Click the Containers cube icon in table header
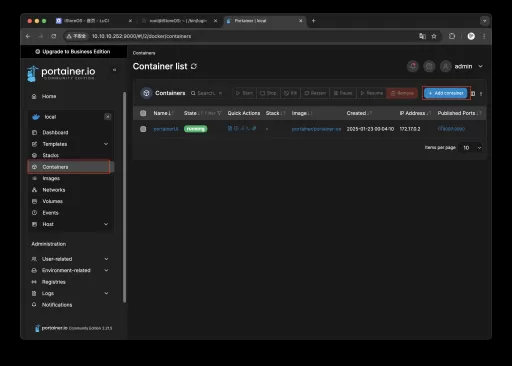Image resolution: width=512 pixels, height=366 pixels. (x=146, y=93)
